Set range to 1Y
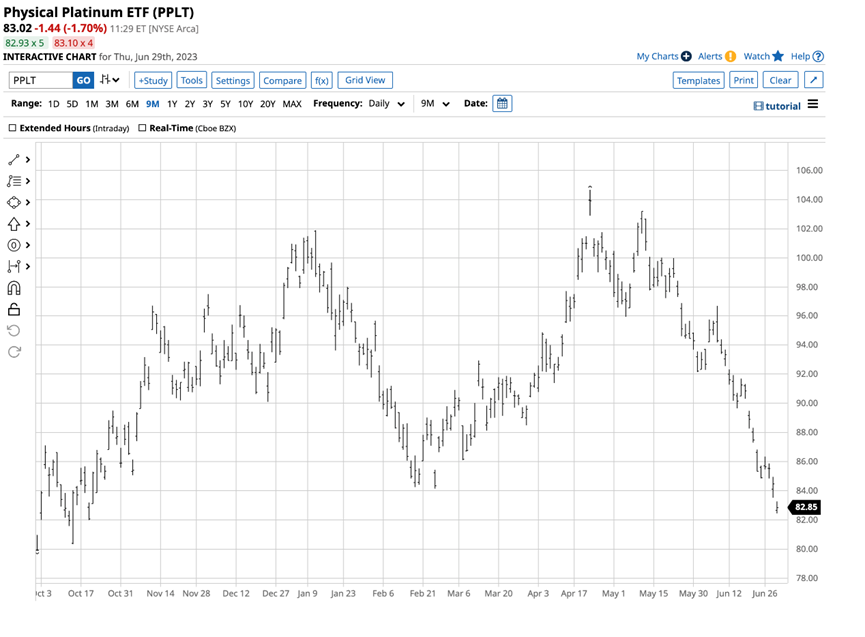865x637 pixels. (172, 104)
